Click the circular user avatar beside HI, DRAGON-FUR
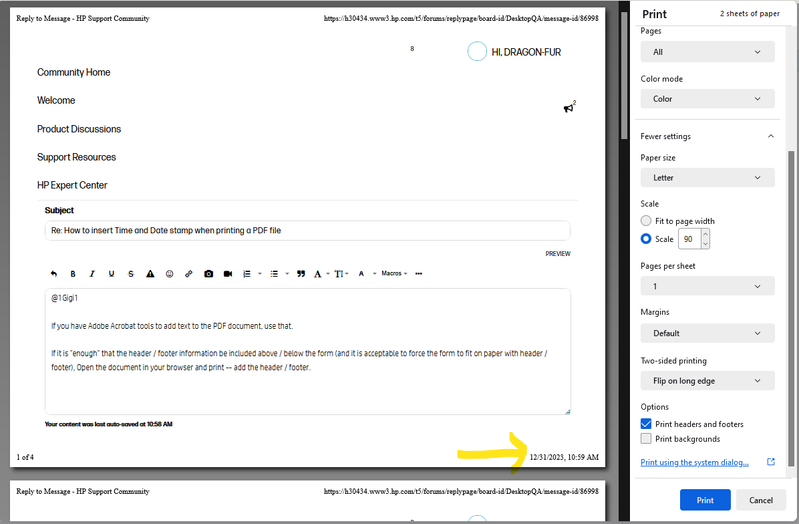The height and width of the screenshot is (524, 799). pyautogui.click(x=477, y=51)
